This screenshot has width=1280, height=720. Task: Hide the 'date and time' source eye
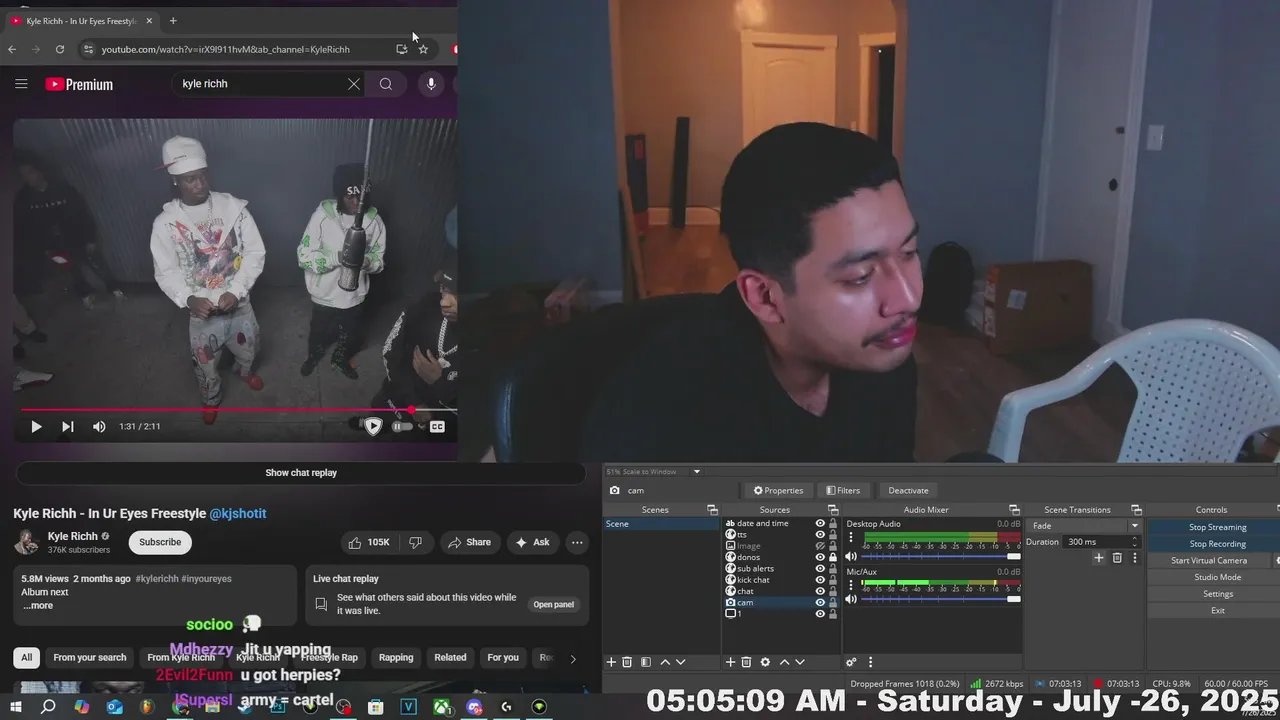(x=820, y=523)
